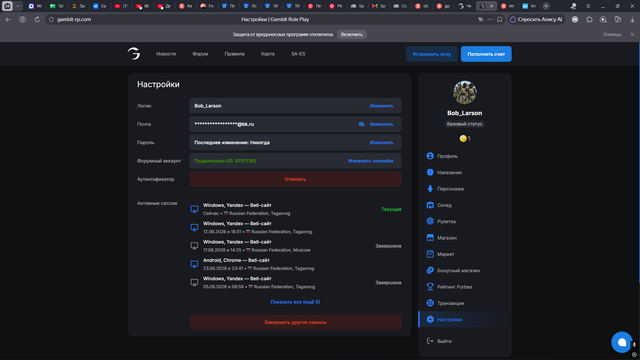Open SA-ES in top menu

click(298, 54)
